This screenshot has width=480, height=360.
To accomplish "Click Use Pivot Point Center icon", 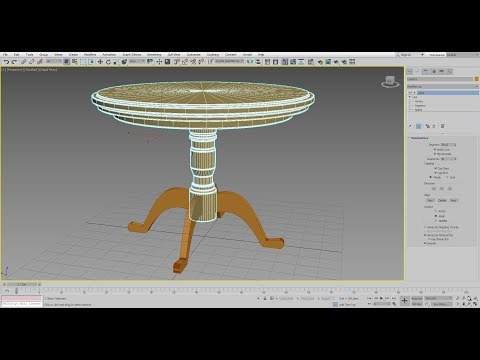I will click(150, 62).
